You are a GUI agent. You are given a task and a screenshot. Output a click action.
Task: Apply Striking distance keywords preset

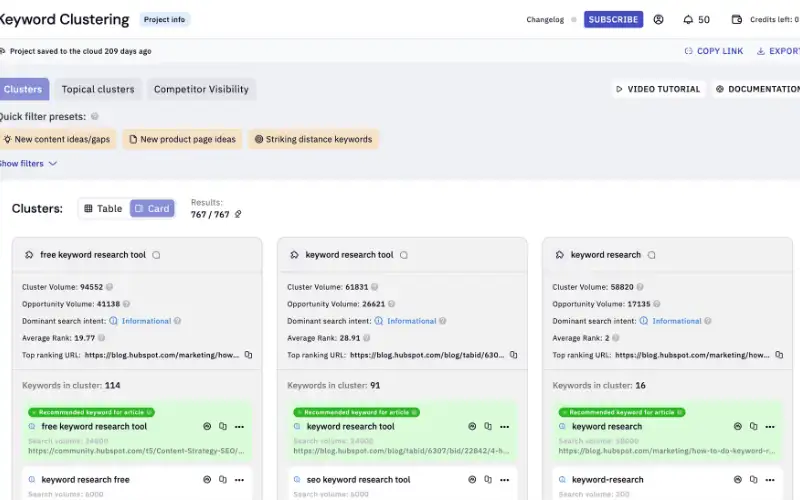coord(313,139)
